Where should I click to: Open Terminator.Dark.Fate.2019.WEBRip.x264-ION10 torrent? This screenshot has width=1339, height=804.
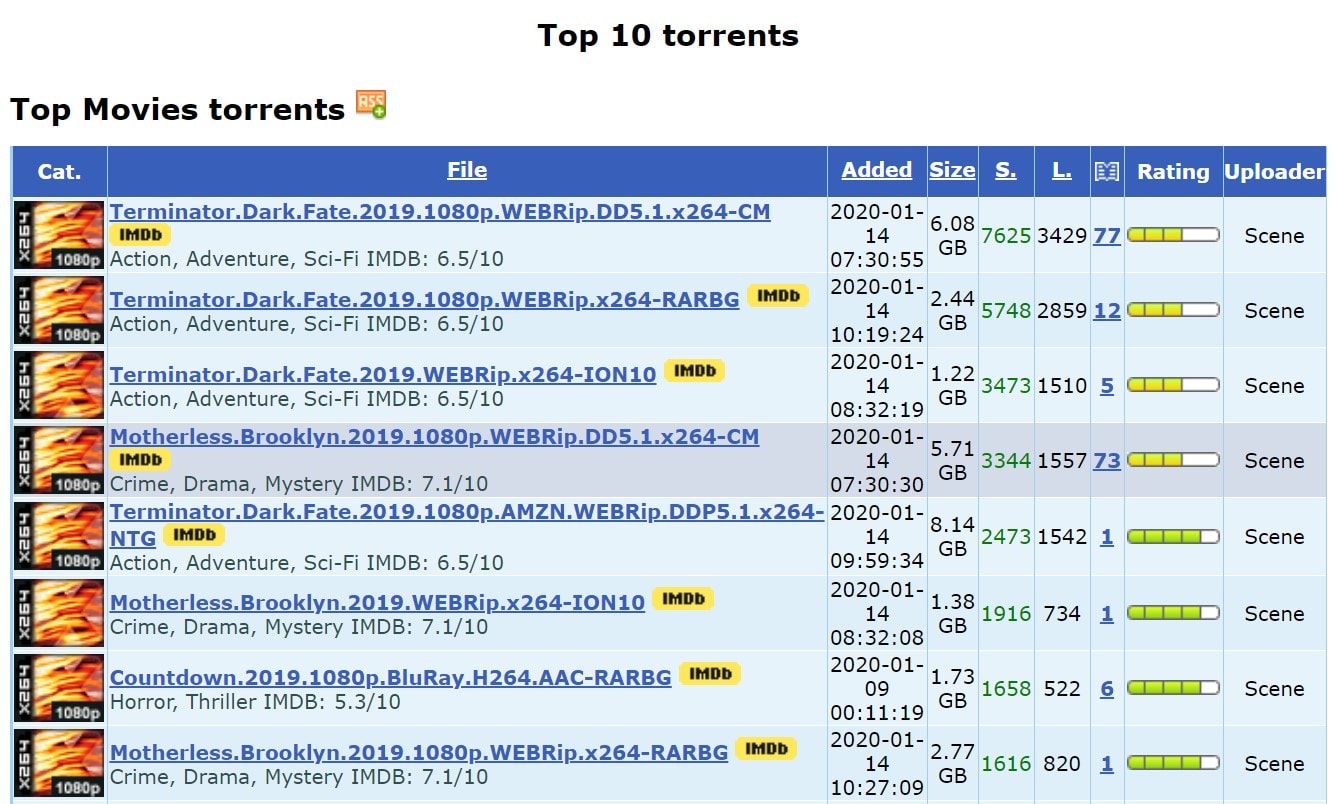[383, 374]
